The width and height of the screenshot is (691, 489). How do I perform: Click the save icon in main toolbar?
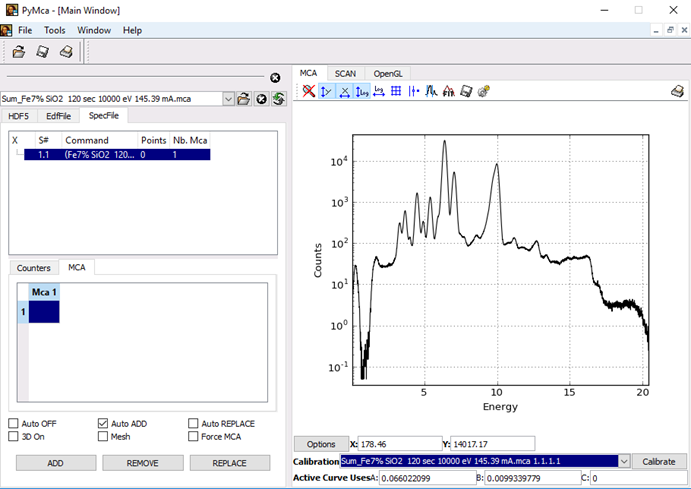coord(42,52)
